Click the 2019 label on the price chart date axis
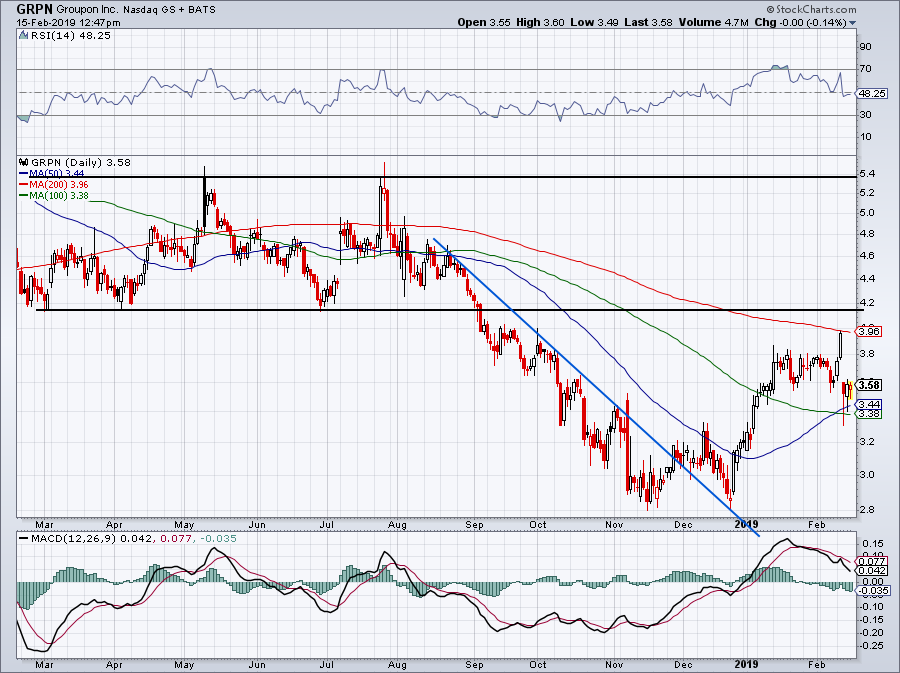900x673 pixels. pyautogui.click(x=746, y=524)
